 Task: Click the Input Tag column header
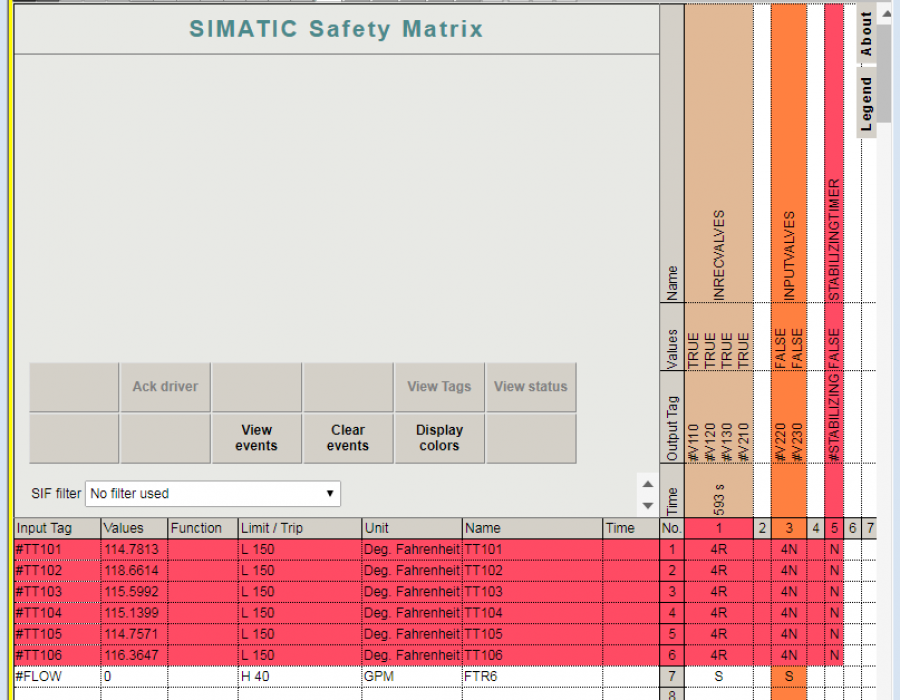tap(57, 528)
